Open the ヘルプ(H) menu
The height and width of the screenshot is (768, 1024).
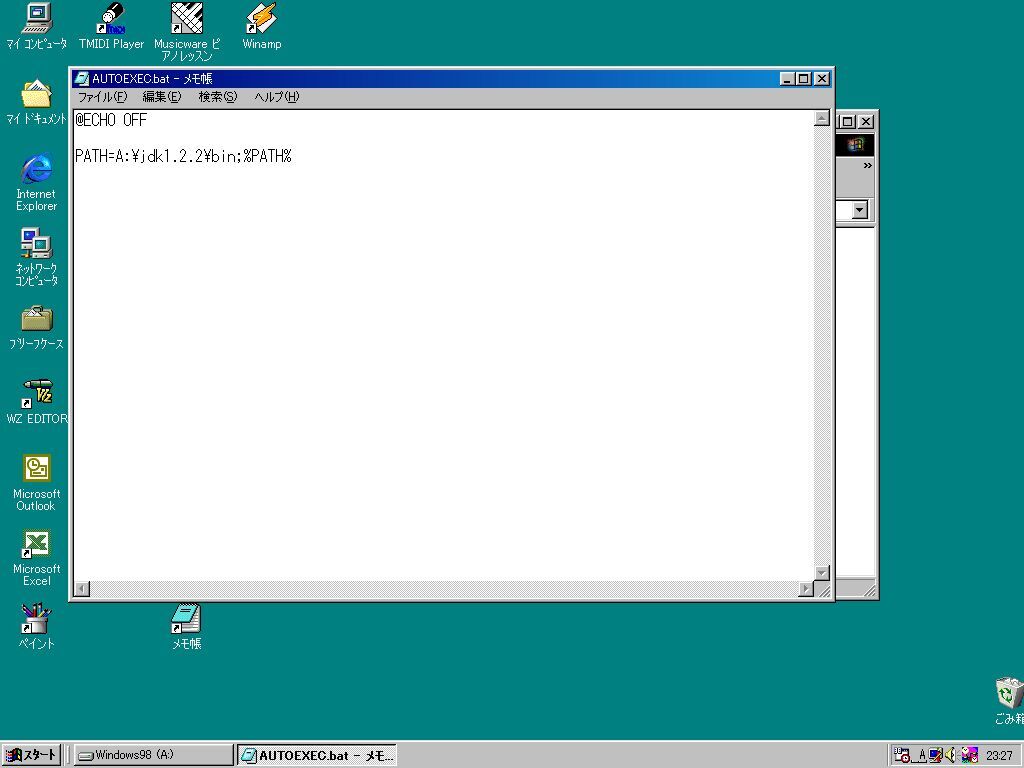[277, 97]
